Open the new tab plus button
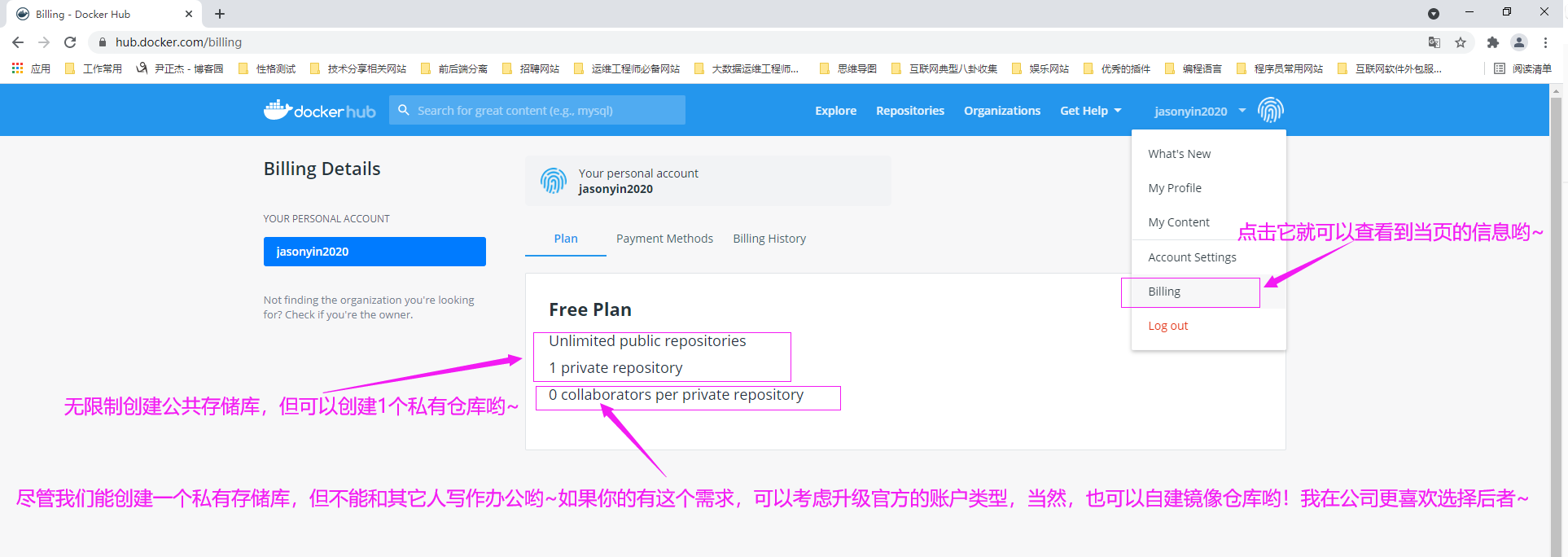The width and height of the screenshot is (1568, 557). (x=220, y=14)
